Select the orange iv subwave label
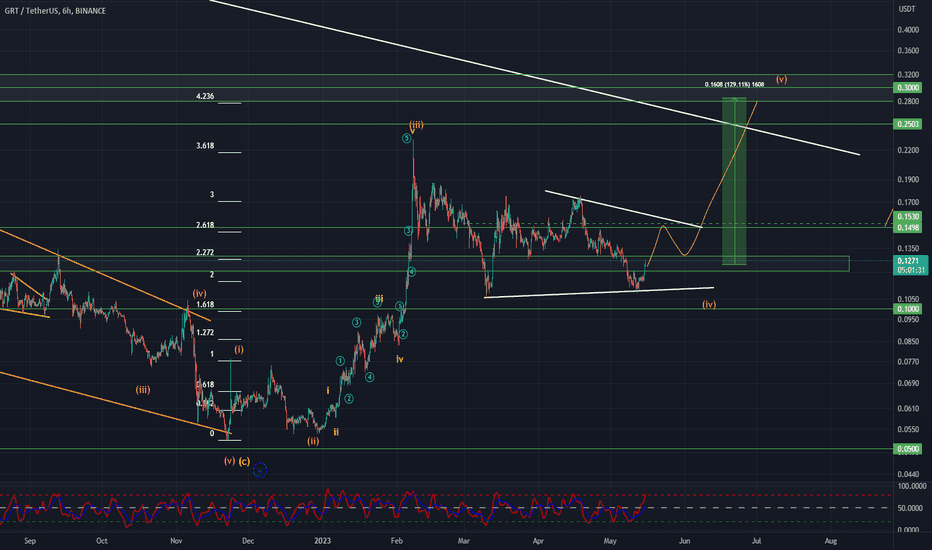The width and height of the screenshot is (932, 550). (400, 359)
